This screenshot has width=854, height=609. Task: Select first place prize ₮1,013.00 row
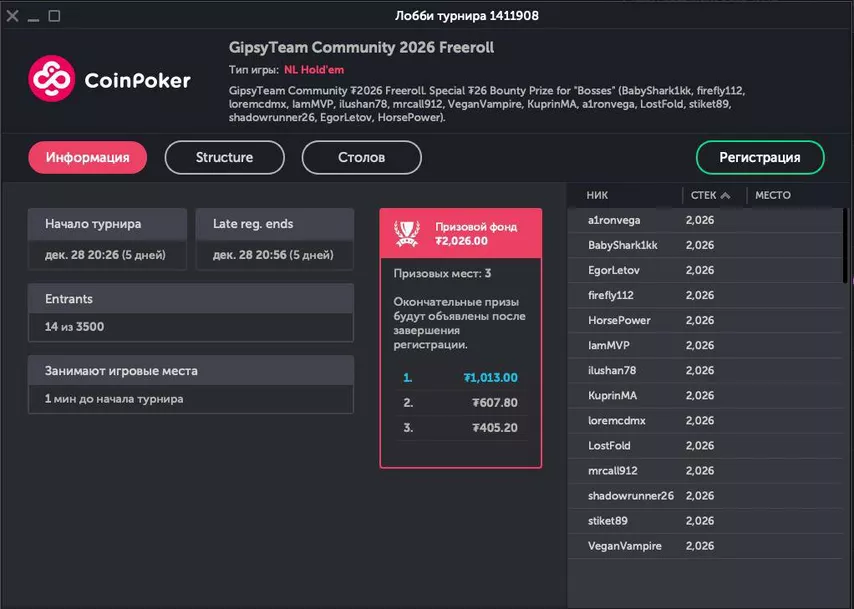point(460,378)
